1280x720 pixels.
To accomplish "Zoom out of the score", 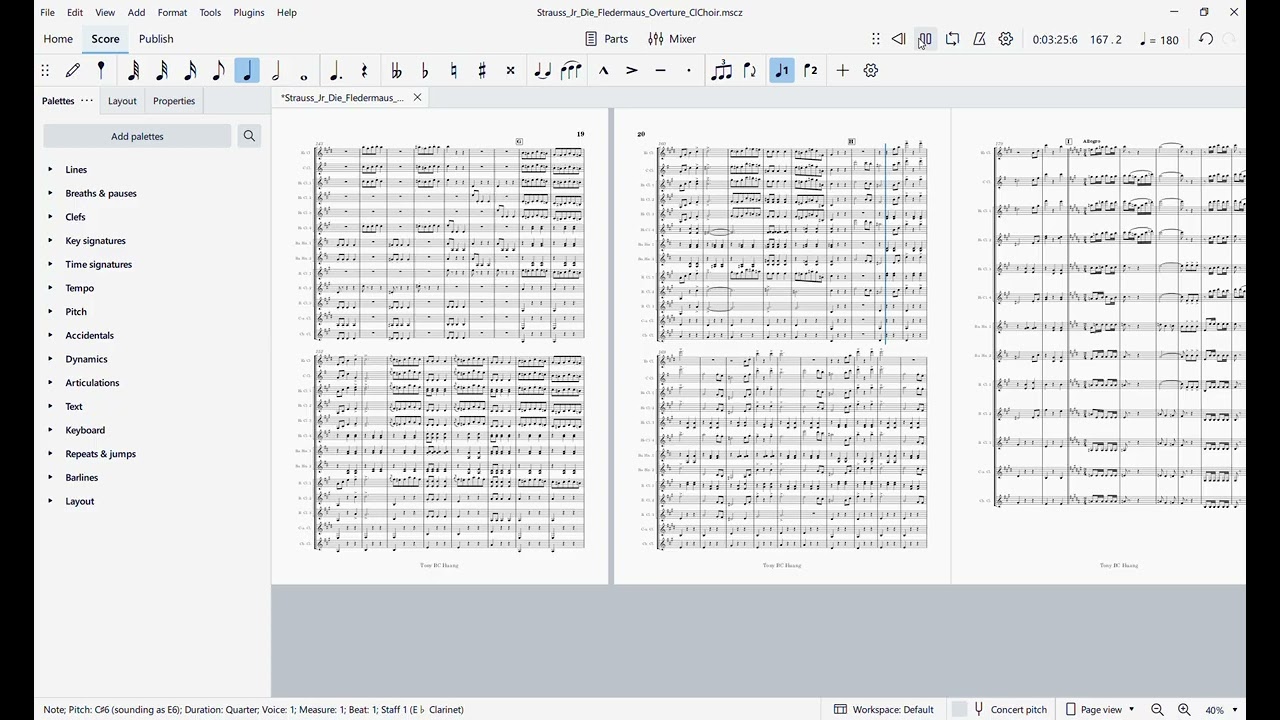I will coord(1158,710).
